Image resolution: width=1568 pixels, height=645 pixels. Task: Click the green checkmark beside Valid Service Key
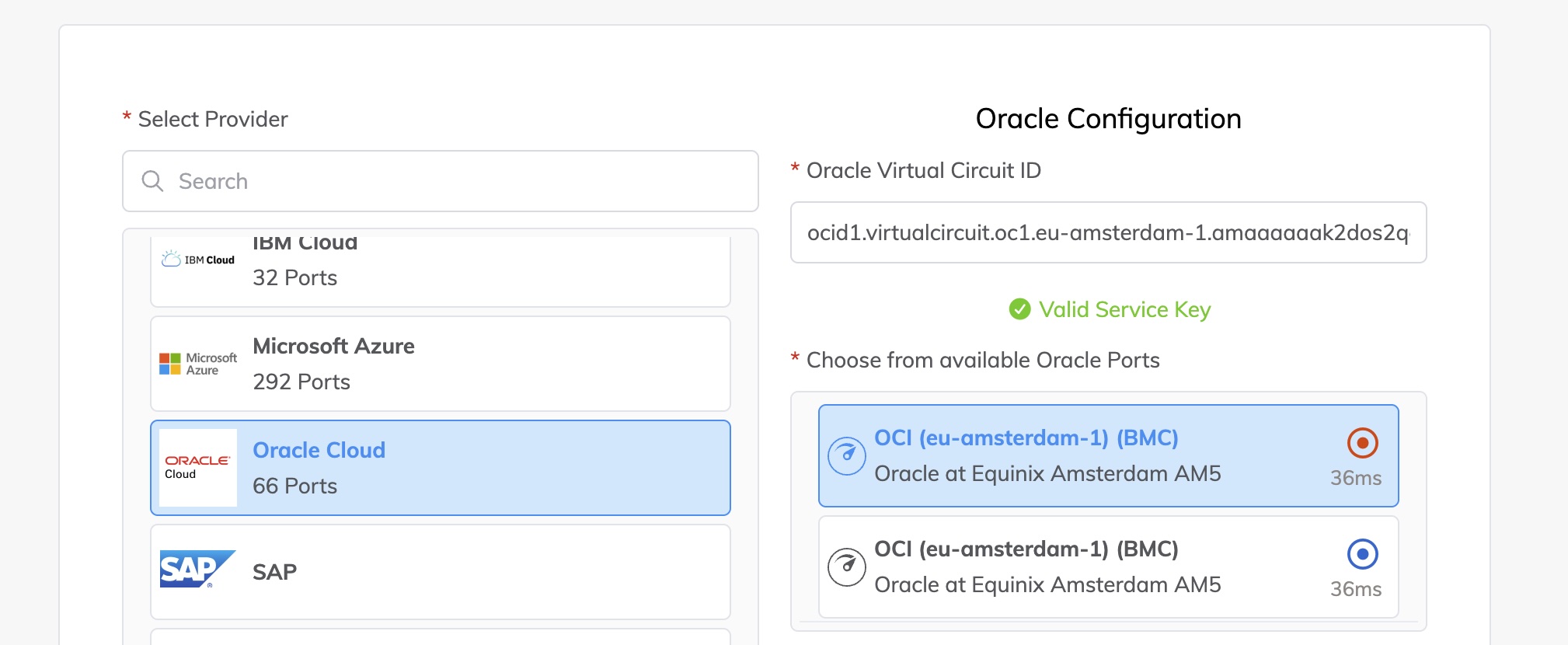1019,309
